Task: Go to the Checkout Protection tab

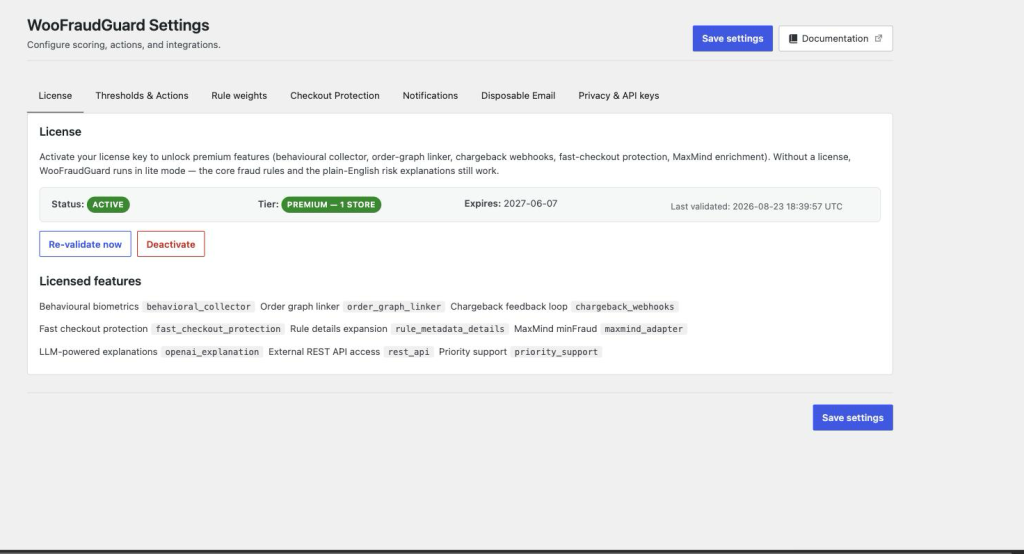Action: coord(334,95)
